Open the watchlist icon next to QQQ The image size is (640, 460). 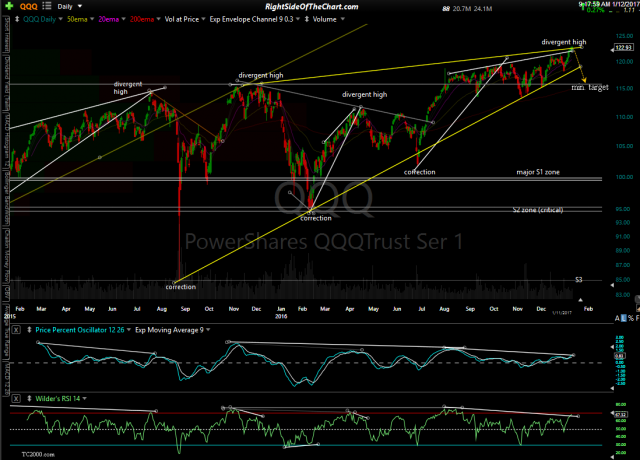47,6
